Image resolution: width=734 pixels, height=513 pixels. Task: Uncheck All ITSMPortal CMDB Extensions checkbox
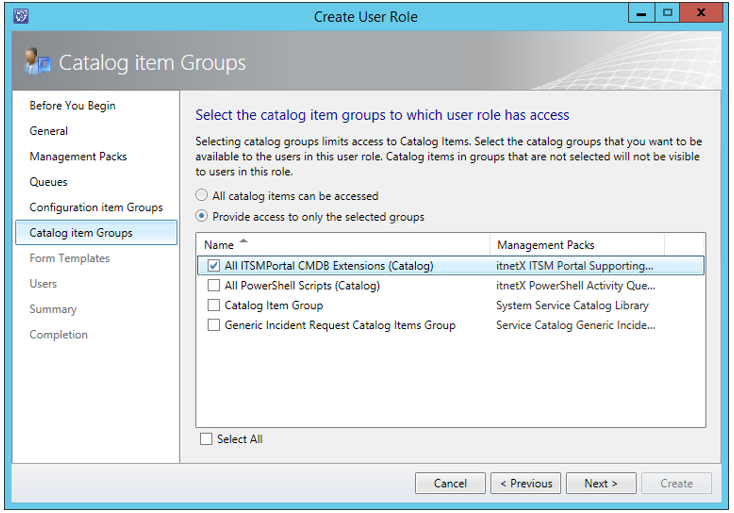point(214,266)
